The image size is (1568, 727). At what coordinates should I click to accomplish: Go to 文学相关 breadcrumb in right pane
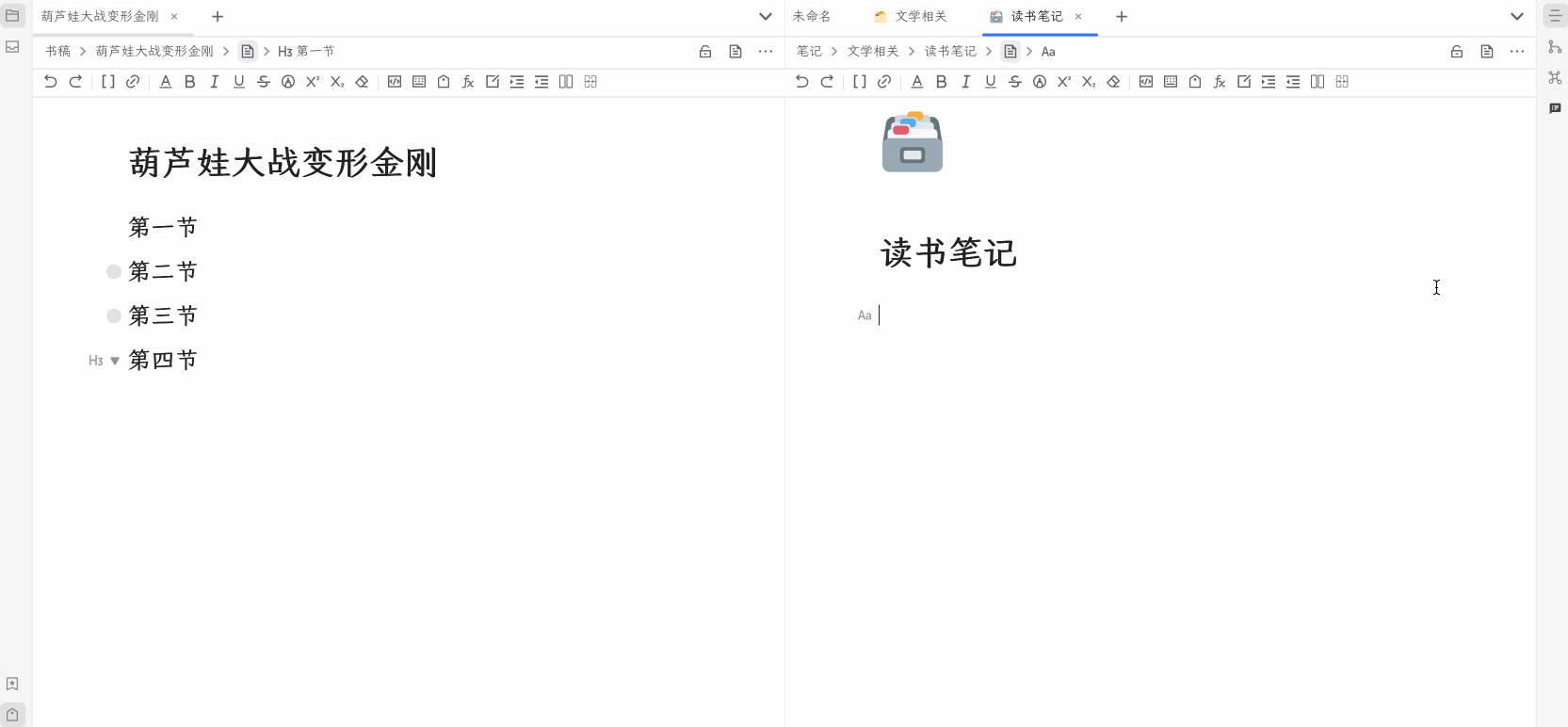(873, 52)
